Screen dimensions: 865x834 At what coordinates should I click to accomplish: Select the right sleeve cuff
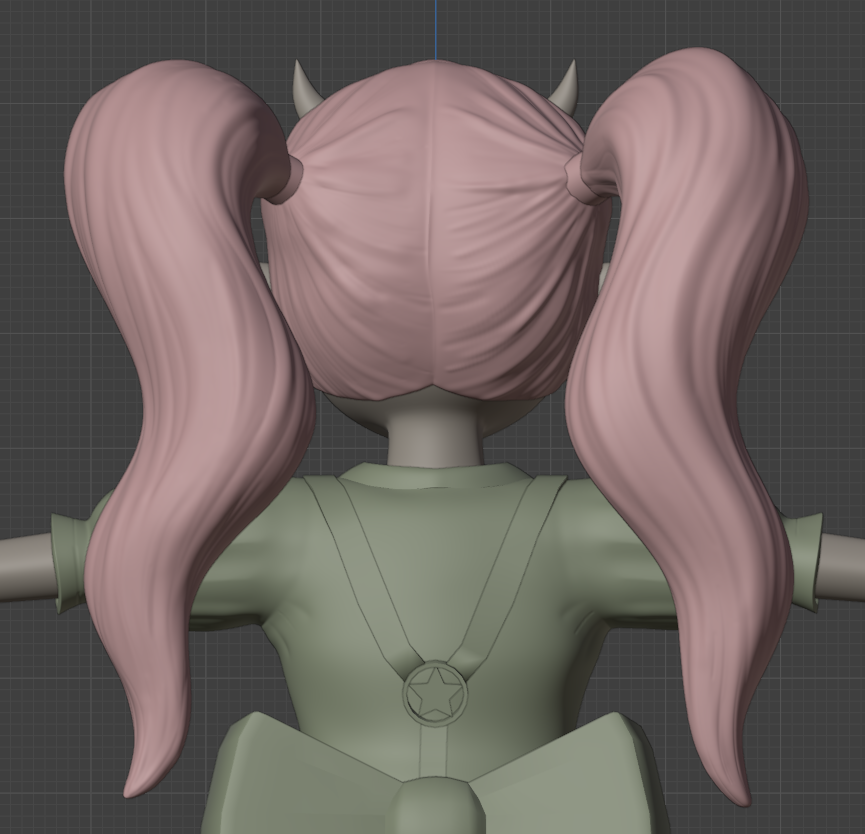(x=806, y=562)
